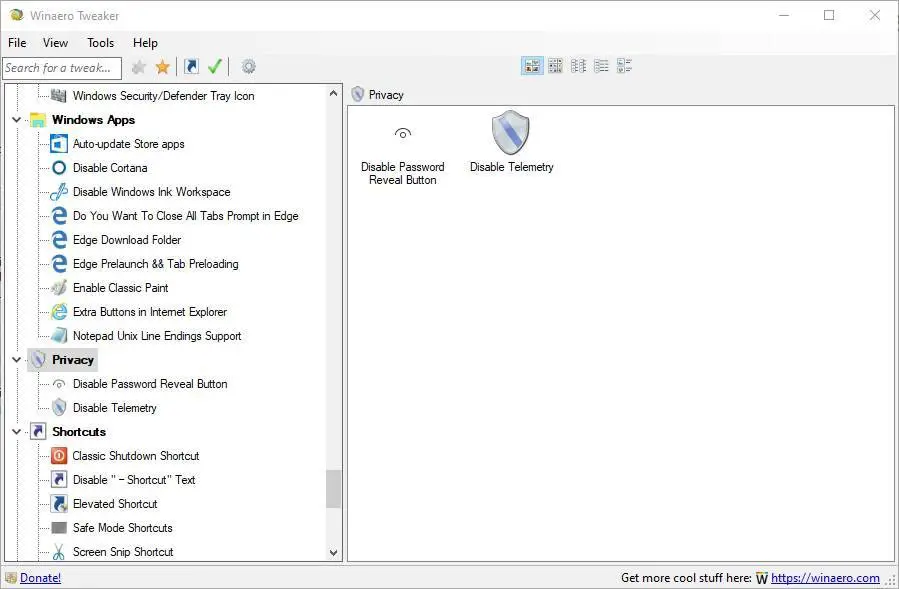The height and width of the screenshot is (589, 899).
Task: Minimize the Winaero Tweaker window
Action: (784, 15)
